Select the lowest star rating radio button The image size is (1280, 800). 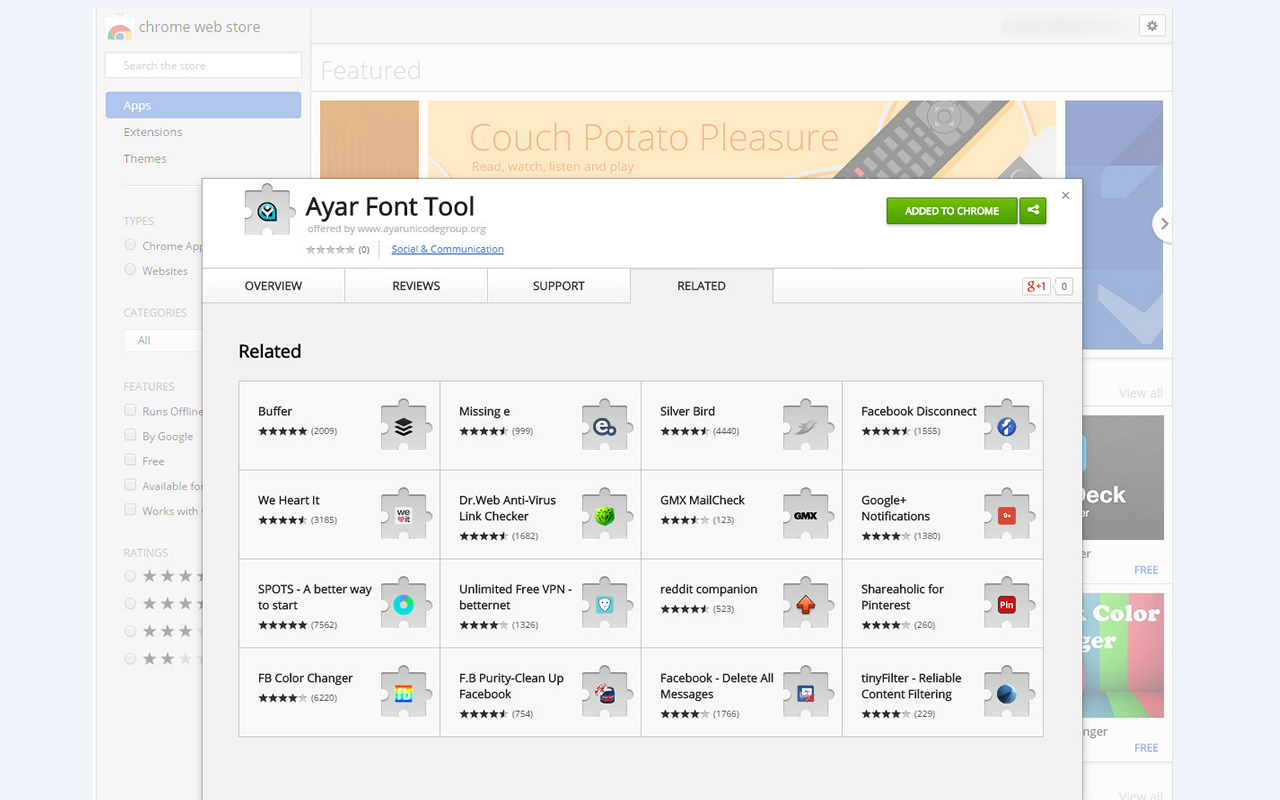[x=130, y=659]
